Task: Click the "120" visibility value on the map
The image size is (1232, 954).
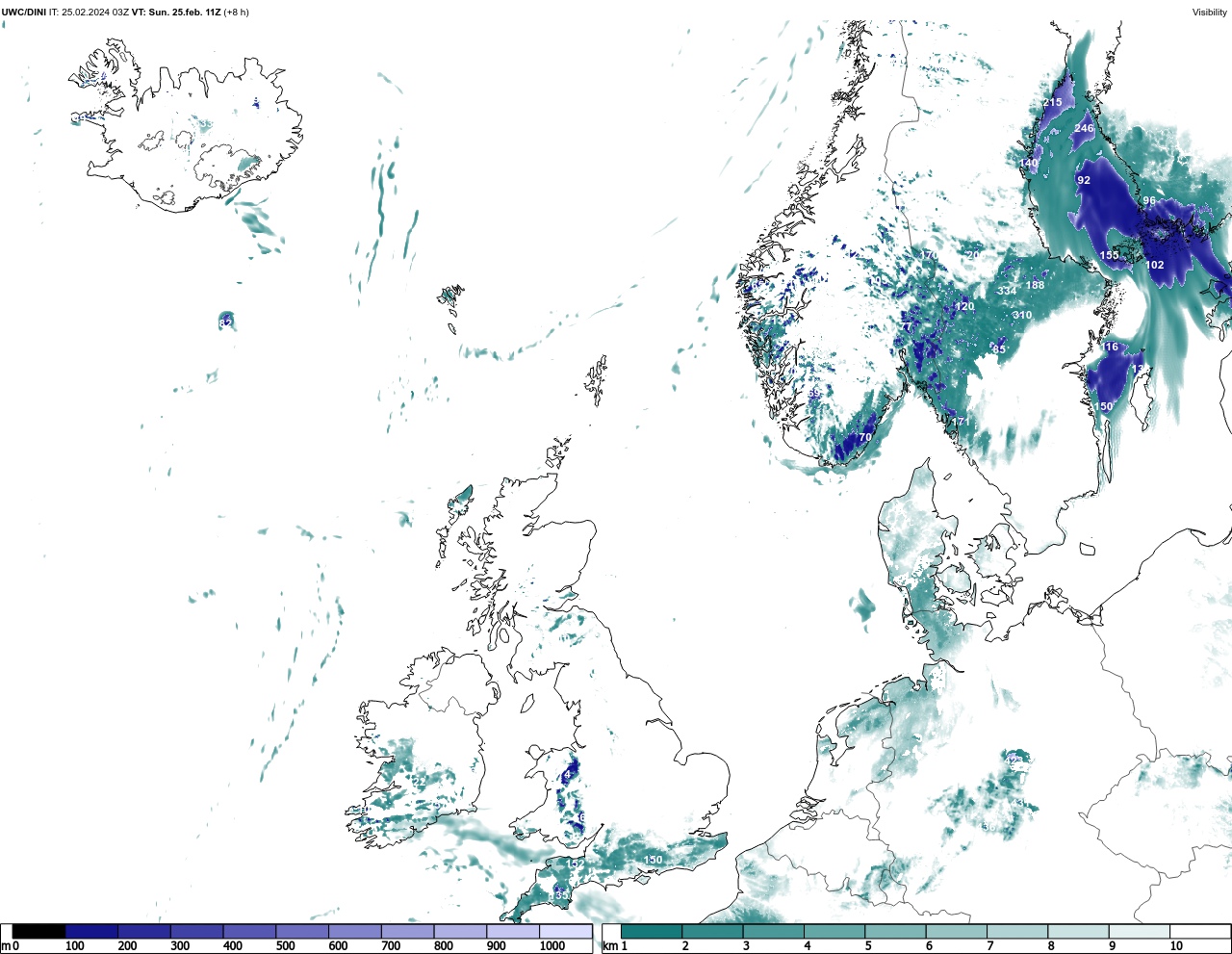Action: point(964,306)
